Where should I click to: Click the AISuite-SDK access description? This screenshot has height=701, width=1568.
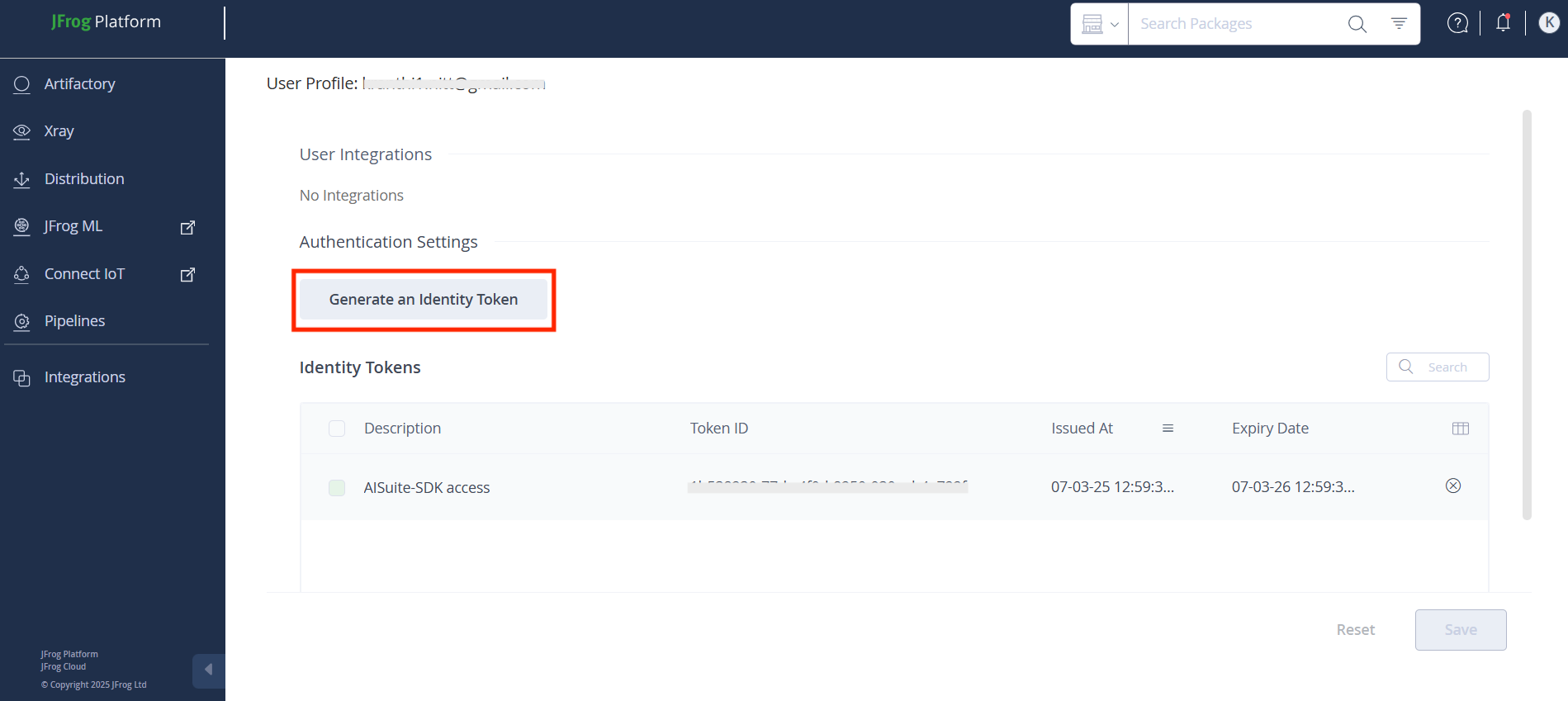click(427, 488)
